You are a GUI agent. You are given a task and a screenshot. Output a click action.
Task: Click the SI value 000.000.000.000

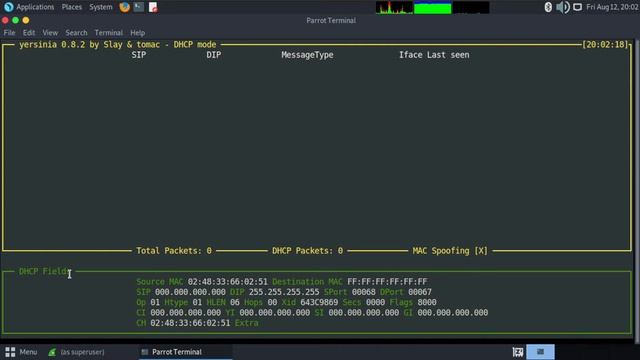(x=364, y=313)
